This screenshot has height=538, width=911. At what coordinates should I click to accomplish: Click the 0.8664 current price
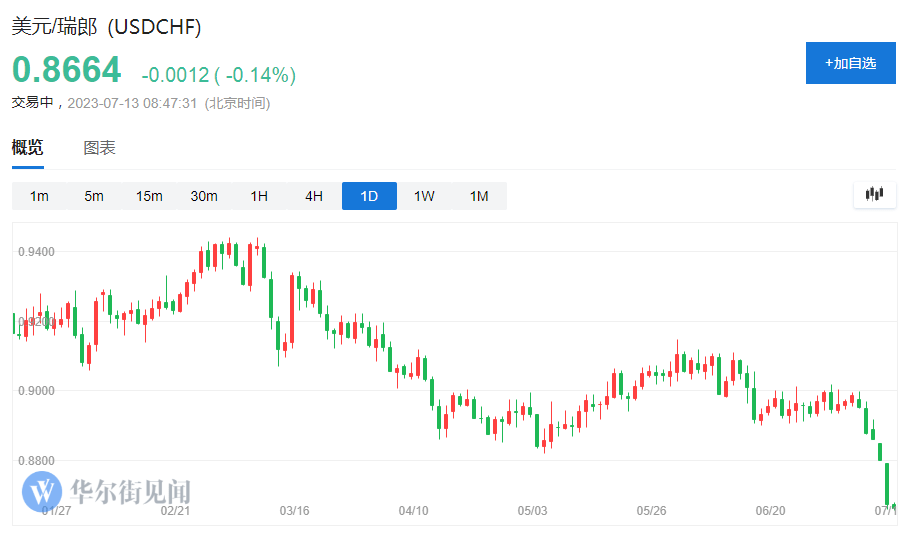(66, 70)
